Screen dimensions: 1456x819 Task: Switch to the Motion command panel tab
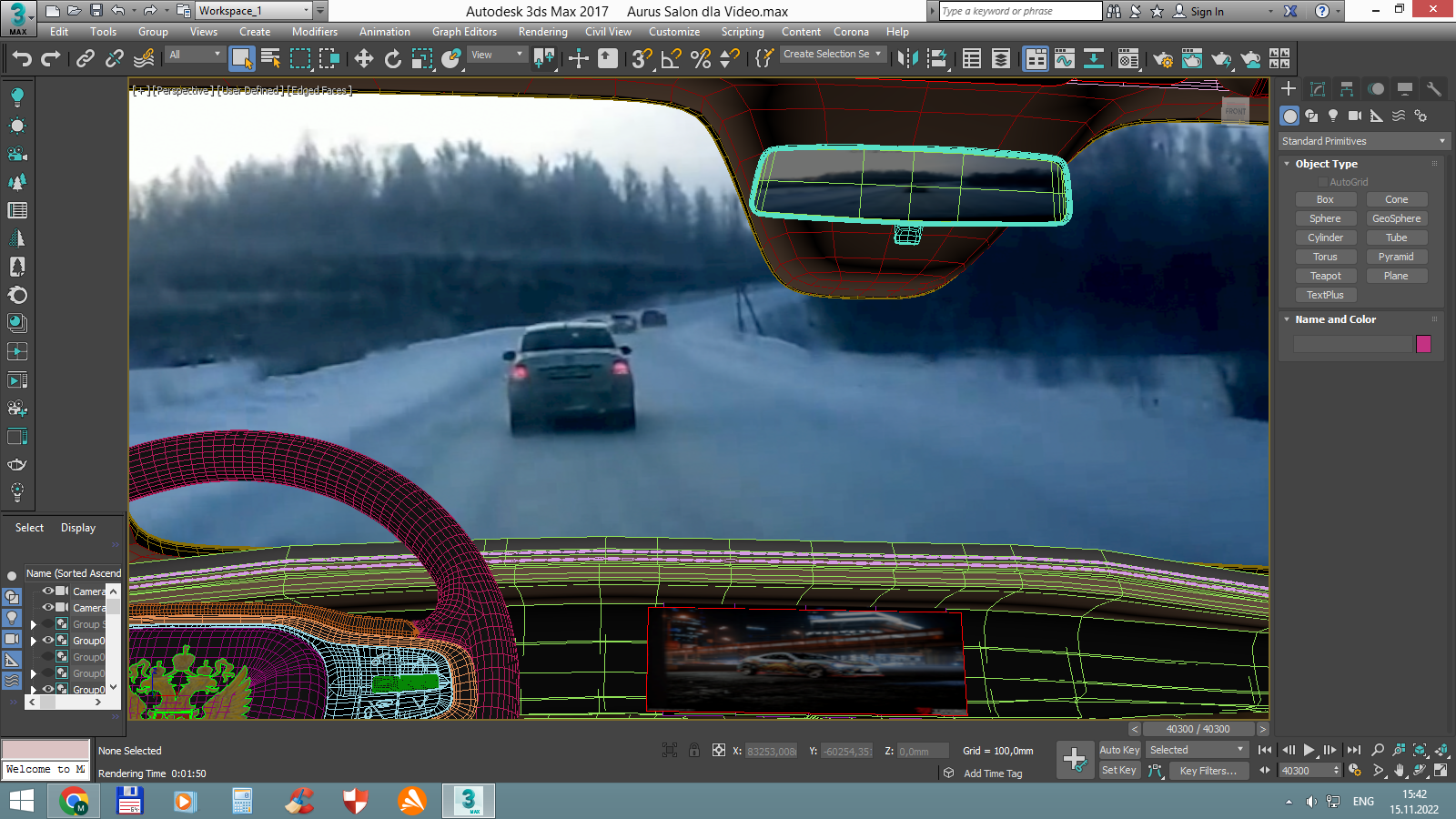tap(1376, 88)
